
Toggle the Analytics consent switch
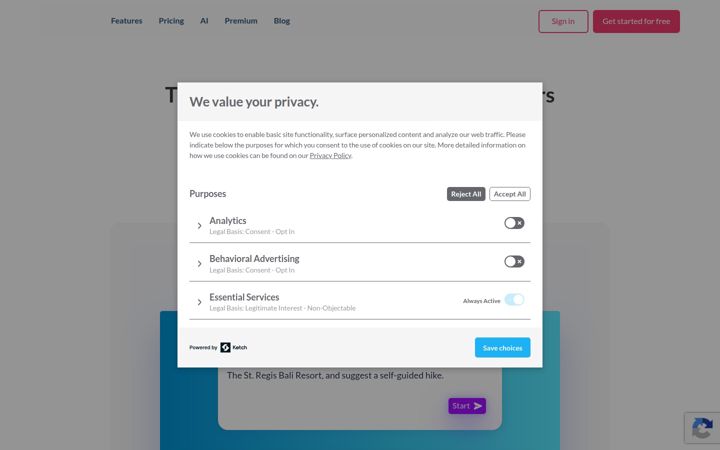[514, 223]
